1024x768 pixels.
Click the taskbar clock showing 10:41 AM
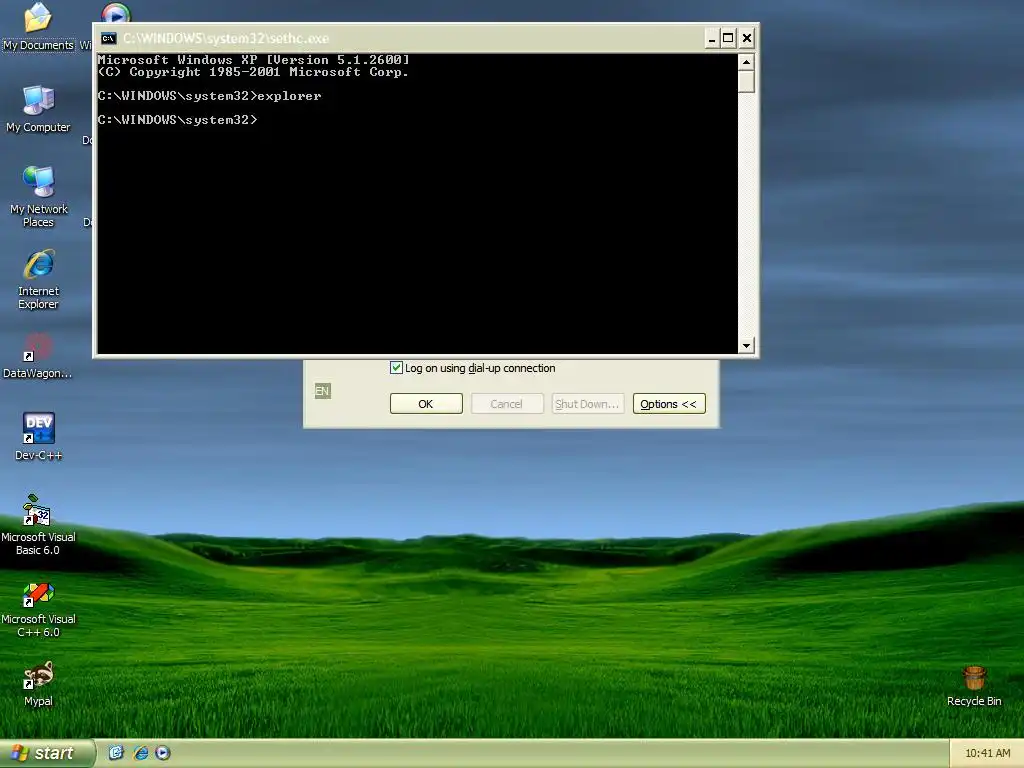[987, 753]
